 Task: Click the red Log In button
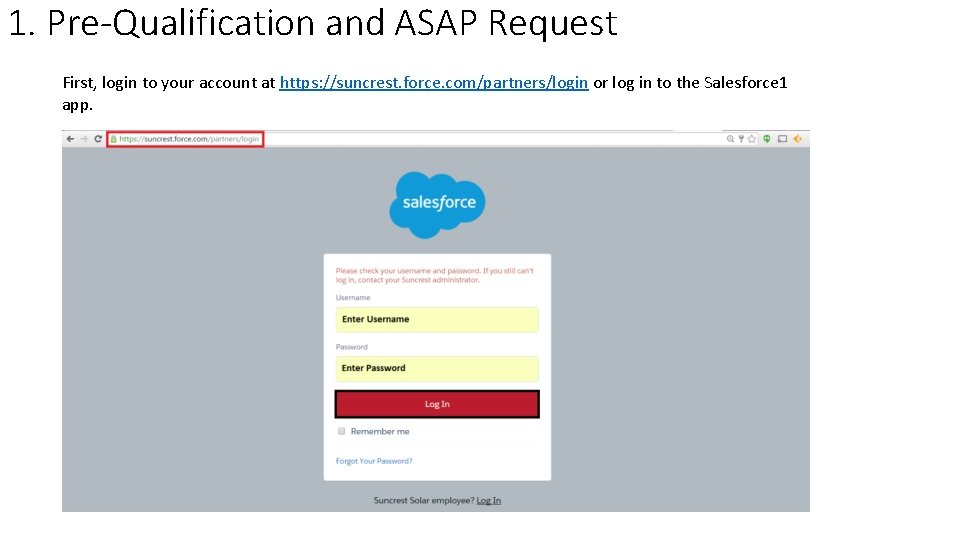437,404
